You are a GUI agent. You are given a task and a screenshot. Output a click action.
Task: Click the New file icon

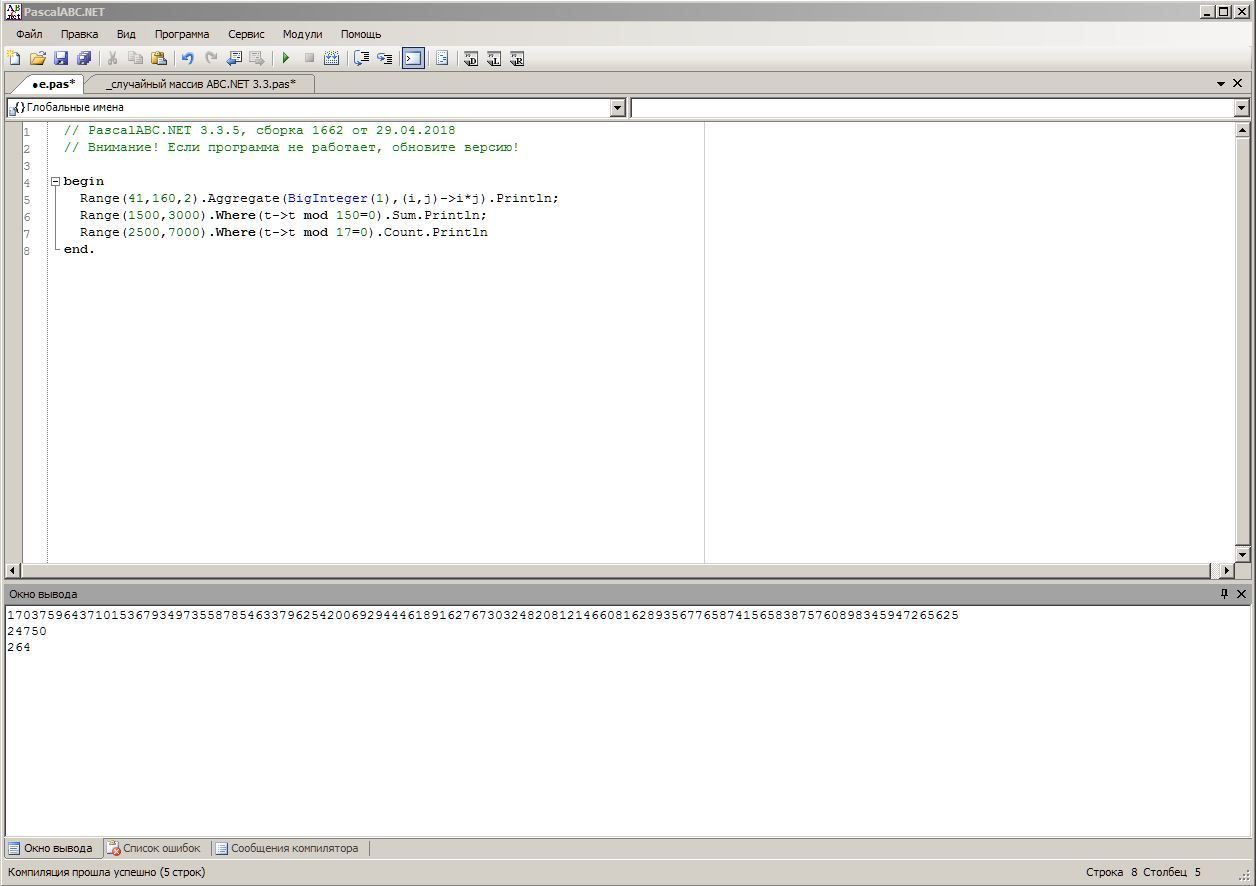14,59
